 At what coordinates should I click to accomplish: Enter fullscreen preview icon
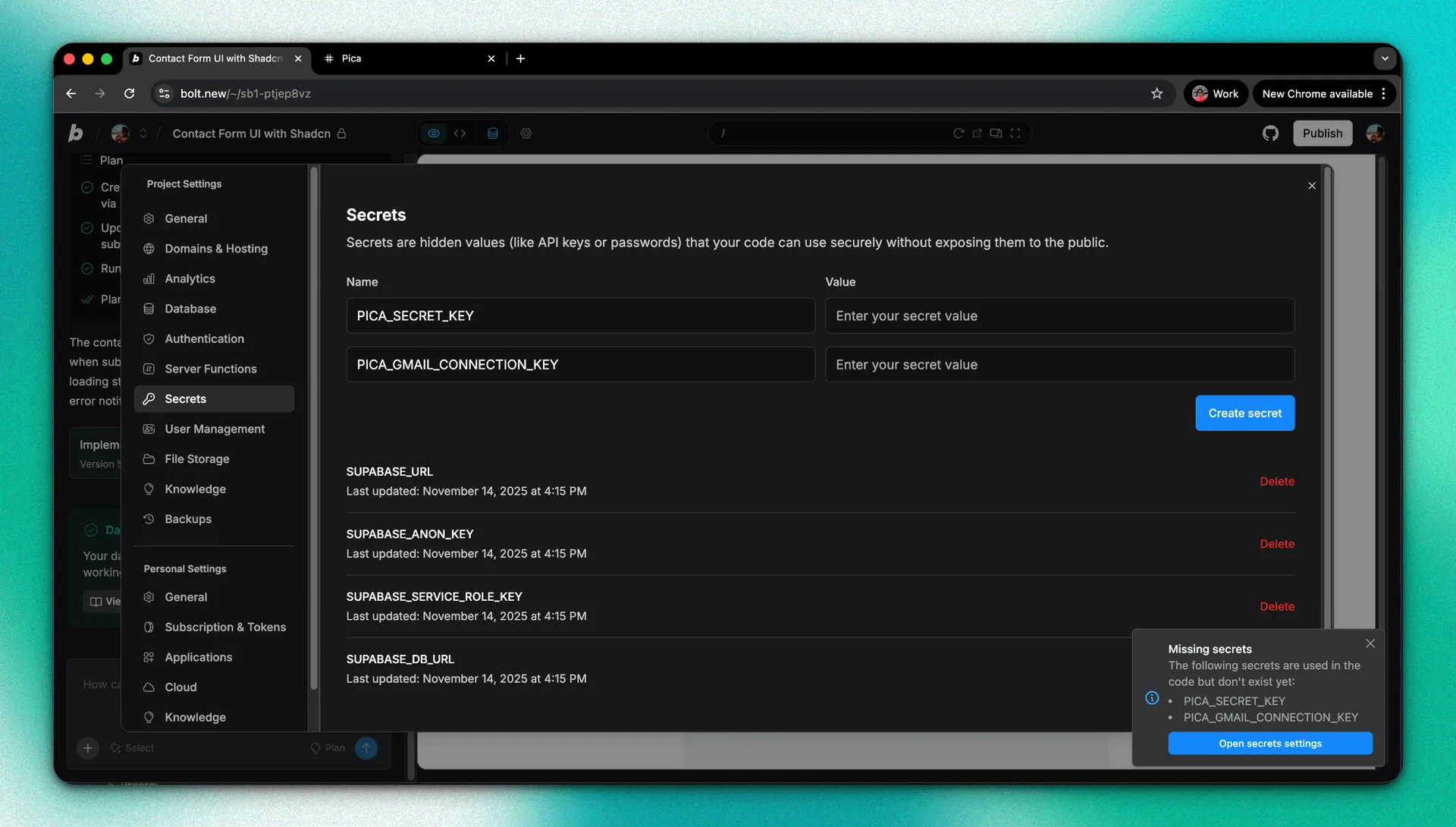1015,134
